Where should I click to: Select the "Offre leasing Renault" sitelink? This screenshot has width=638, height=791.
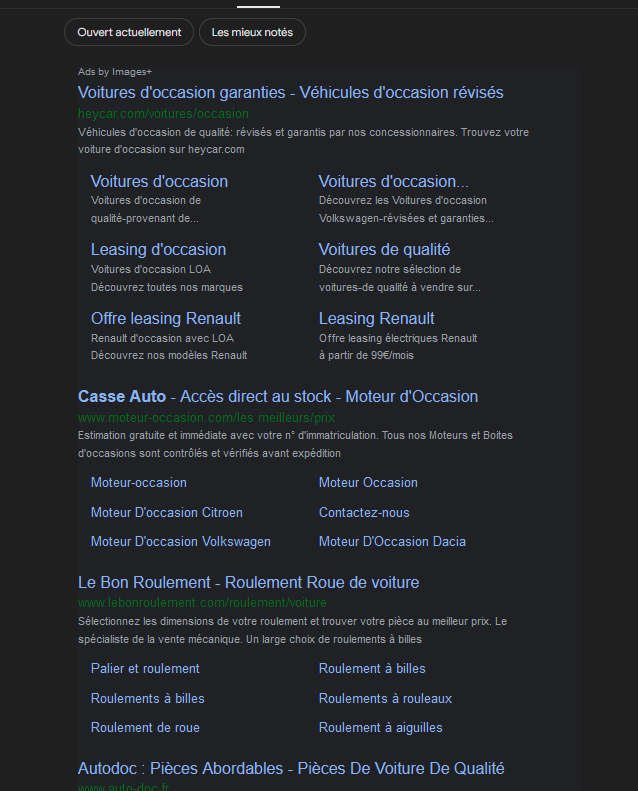165,318
